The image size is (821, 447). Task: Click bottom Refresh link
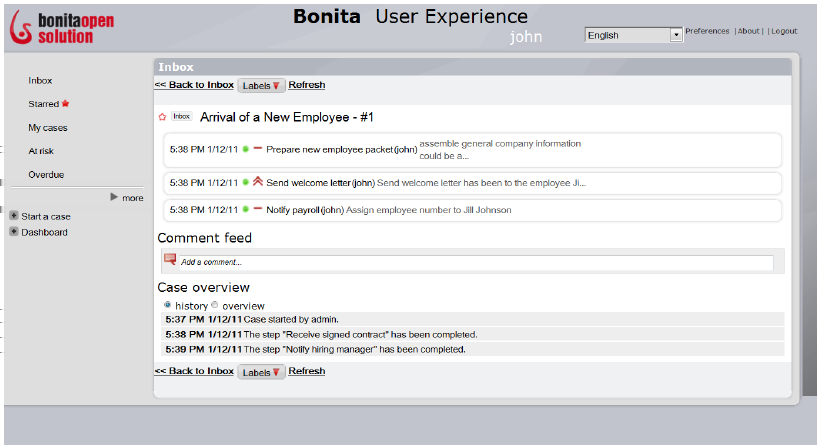pyautogui.click(x=307, y=371)
